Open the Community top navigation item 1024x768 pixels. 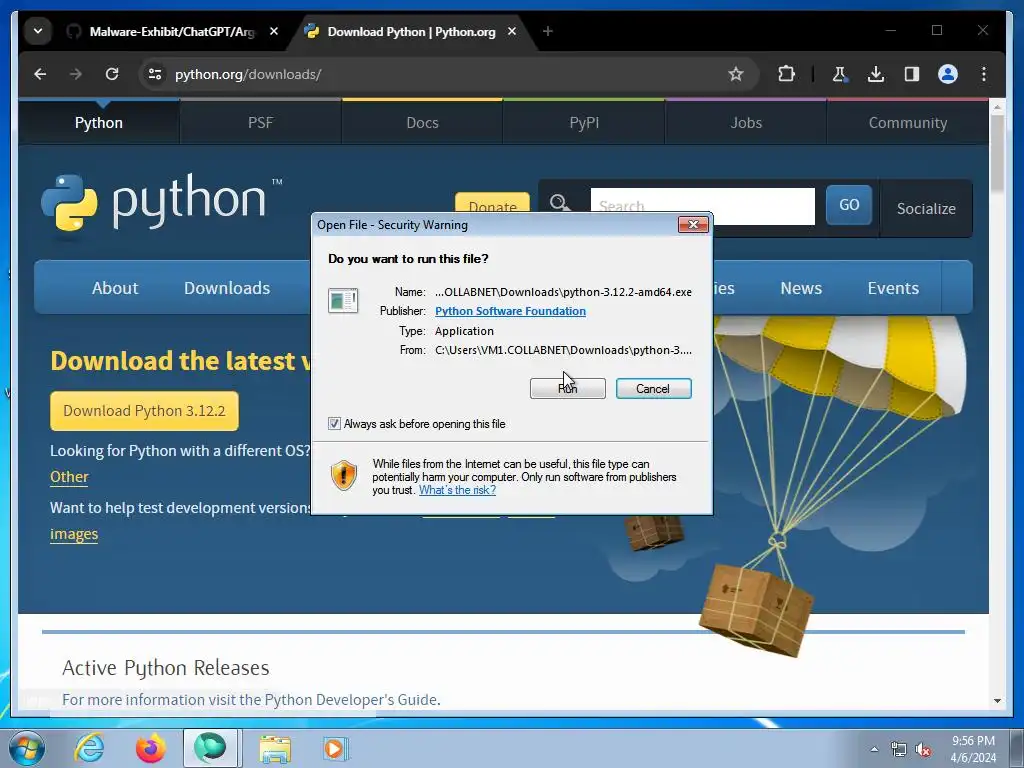[908, 123]
